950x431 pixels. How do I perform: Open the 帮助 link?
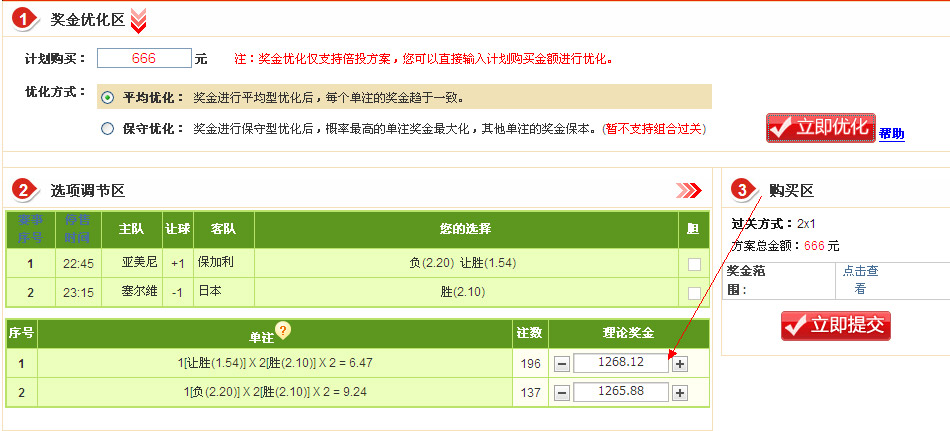(891, 134)
